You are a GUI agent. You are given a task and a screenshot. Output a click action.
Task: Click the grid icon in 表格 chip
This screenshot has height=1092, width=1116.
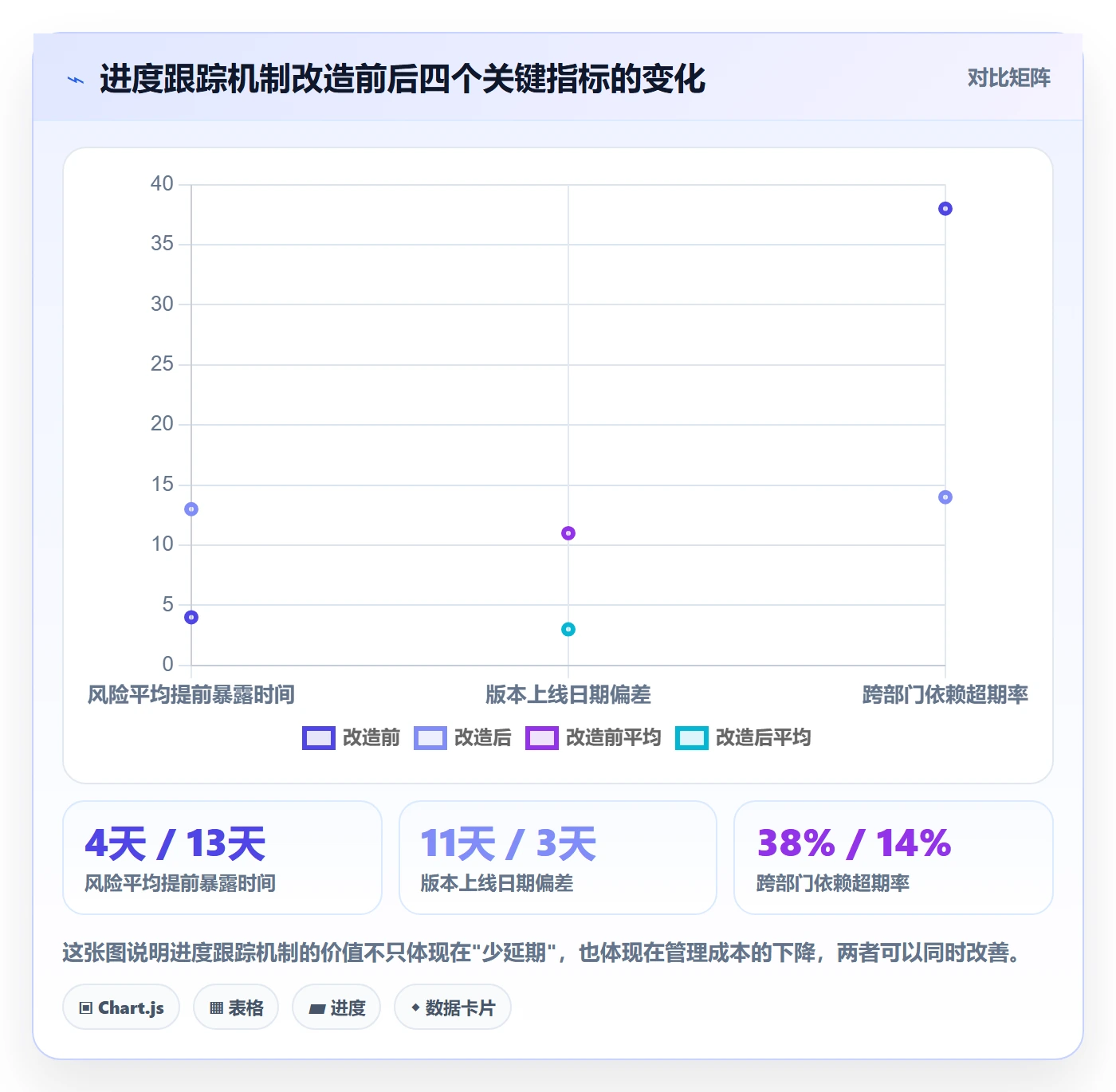click(x=216, y=1008)
